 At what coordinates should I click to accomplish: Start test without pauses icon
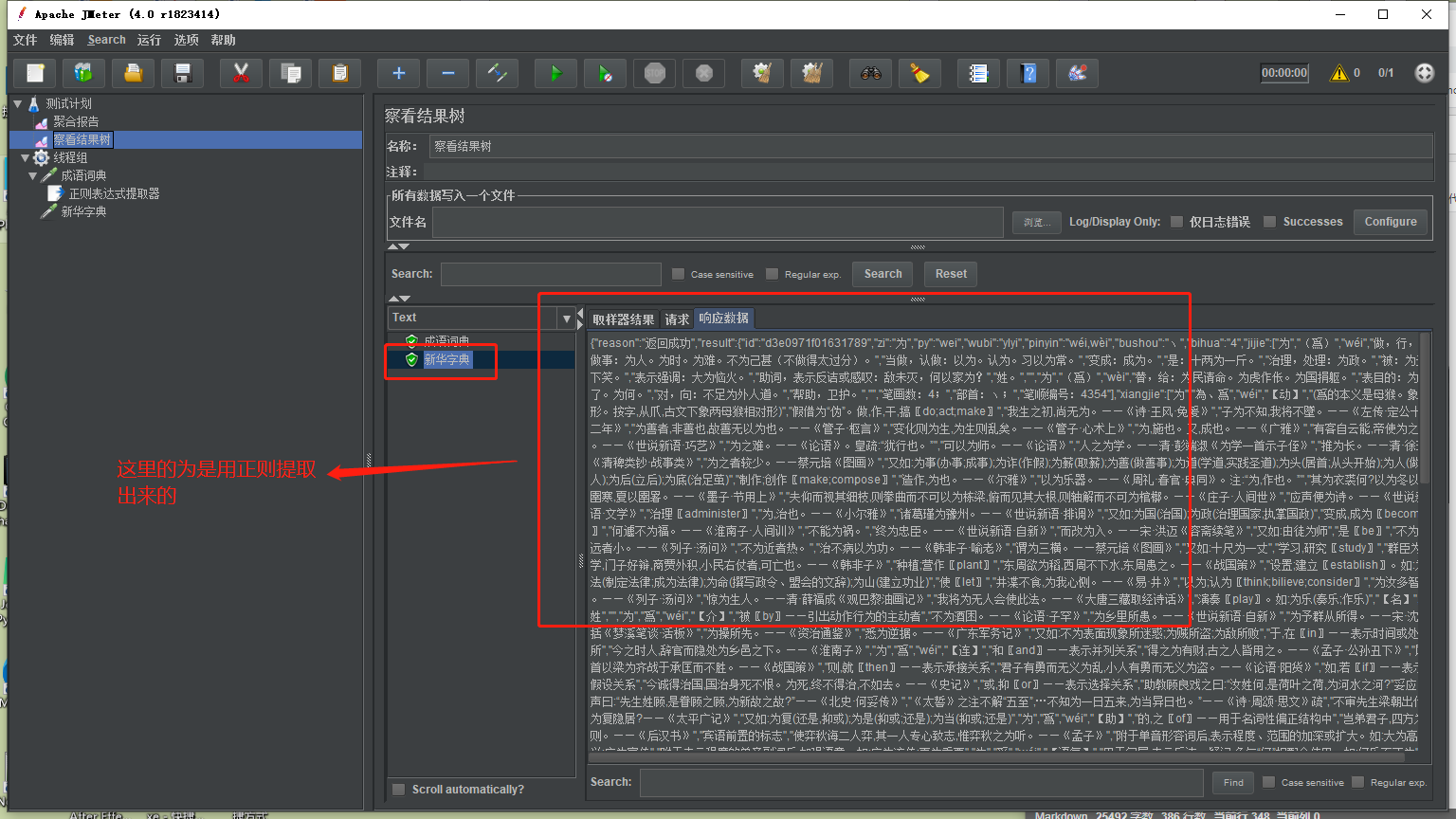[x=605, y=73]
